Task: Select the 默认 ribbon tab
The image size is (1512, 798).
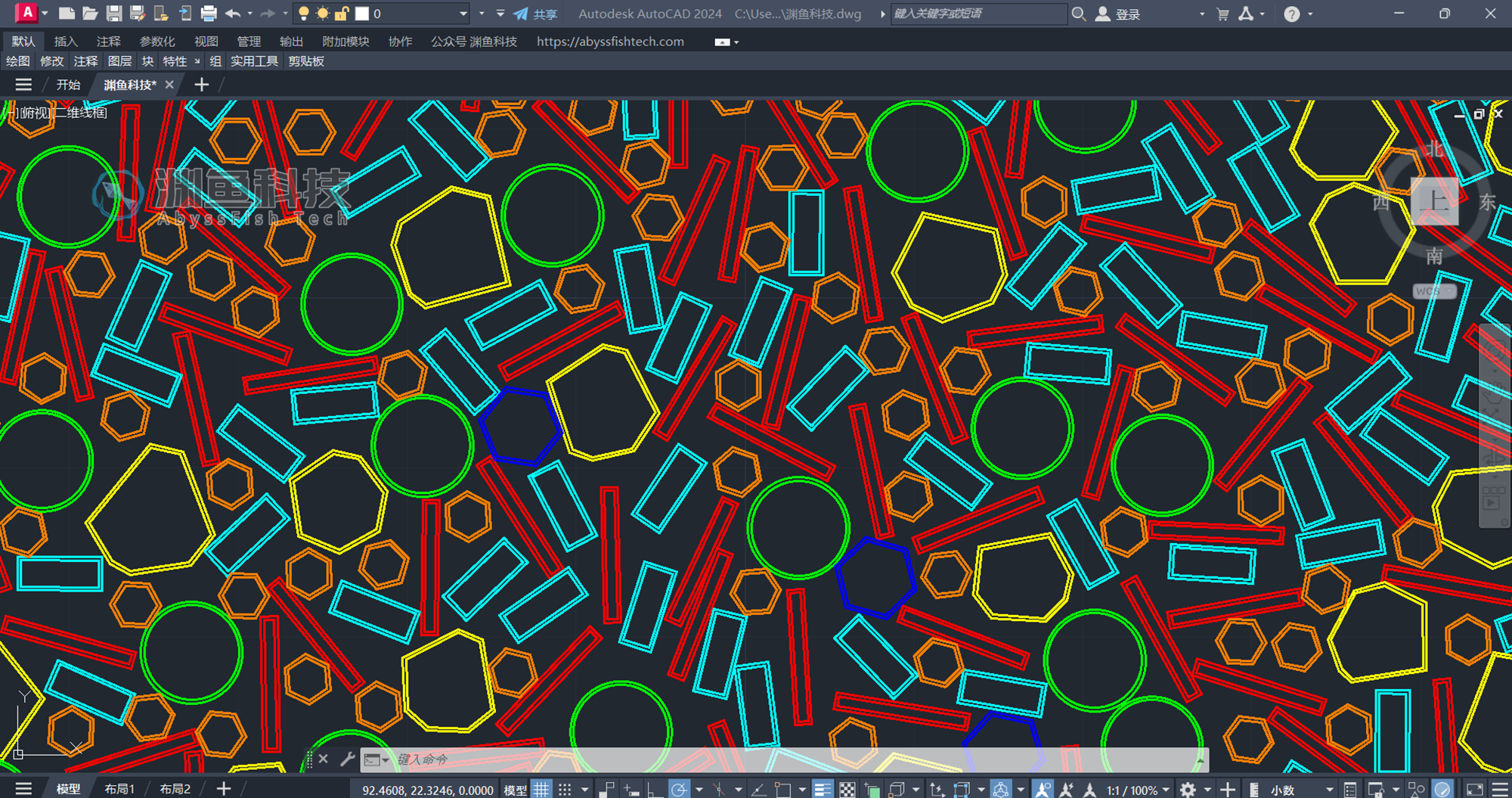Action: pyautogui.click(x=23, y=42)
